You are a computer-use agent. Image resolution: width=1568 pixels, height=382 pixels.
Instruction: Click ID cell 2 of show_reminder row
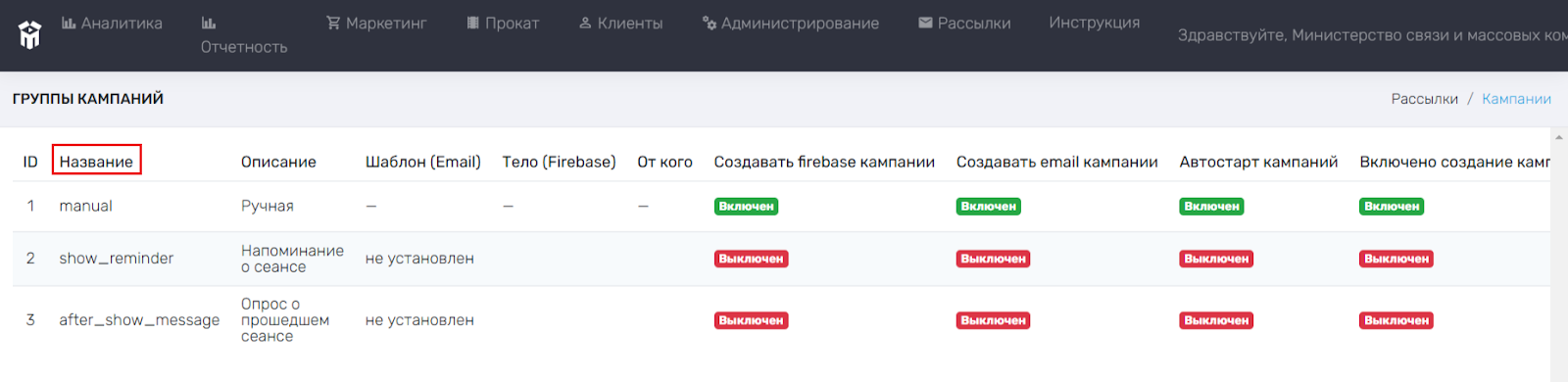tap(30, 259)
